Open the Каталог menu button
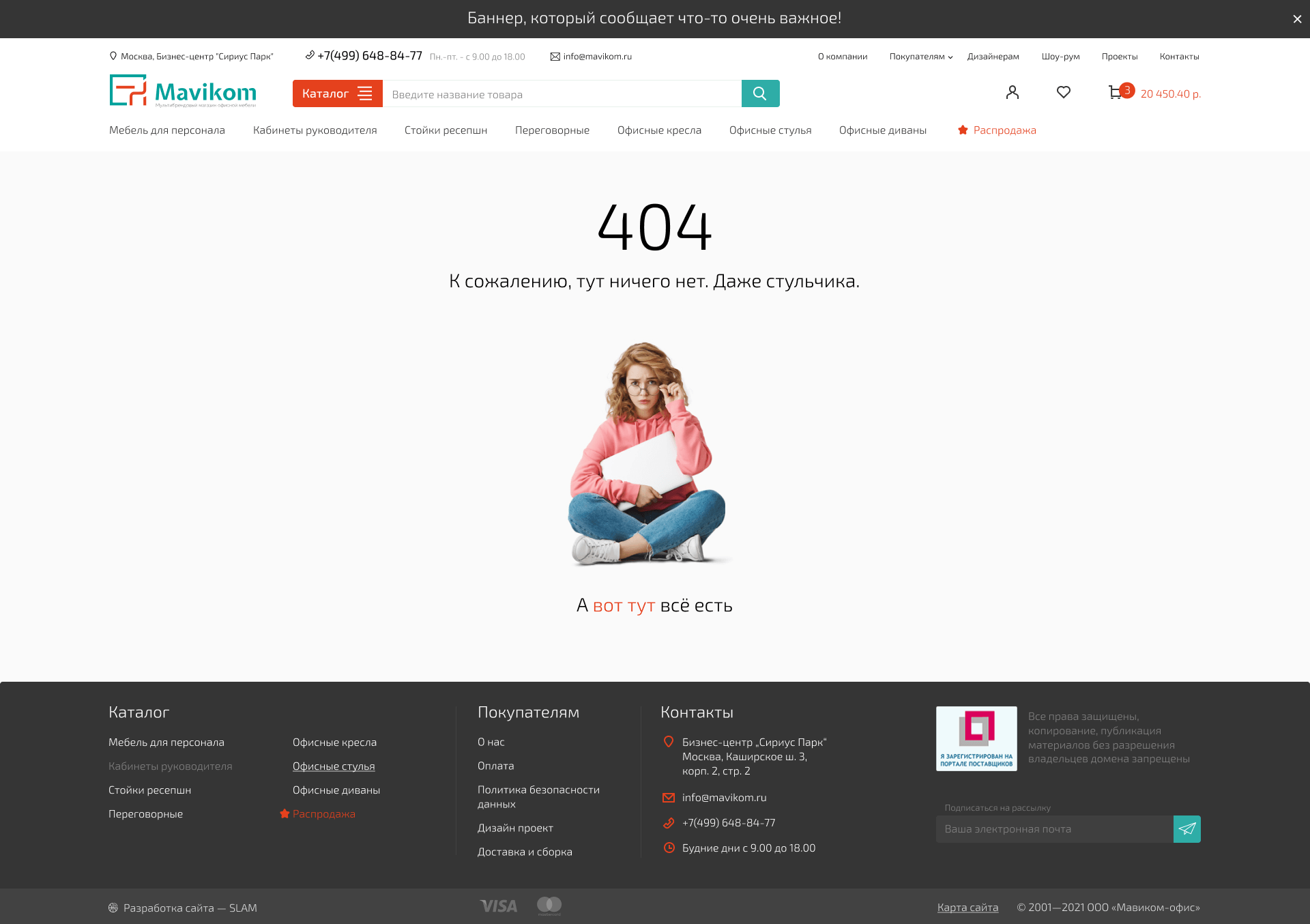This screenshot has width=1310, height=924. pos(337,93)
